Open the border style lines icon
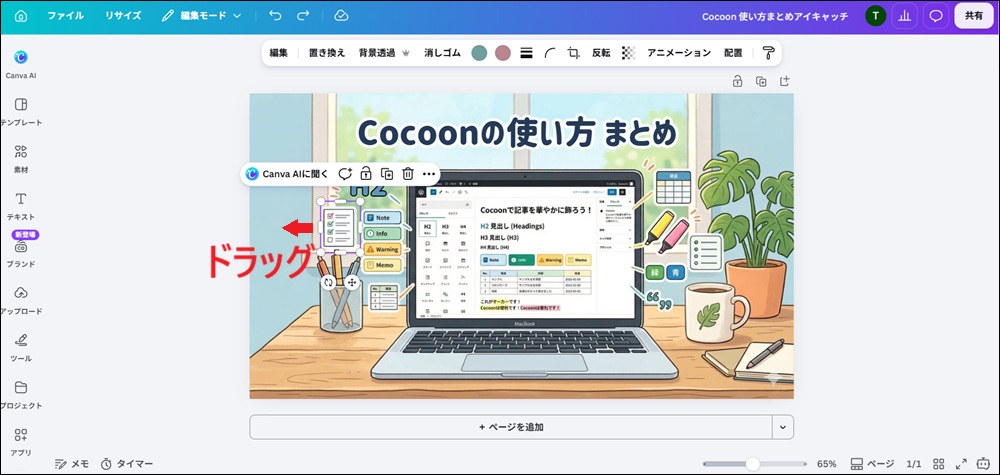Screen dimensions: 1000x475 tap(526, 54)
